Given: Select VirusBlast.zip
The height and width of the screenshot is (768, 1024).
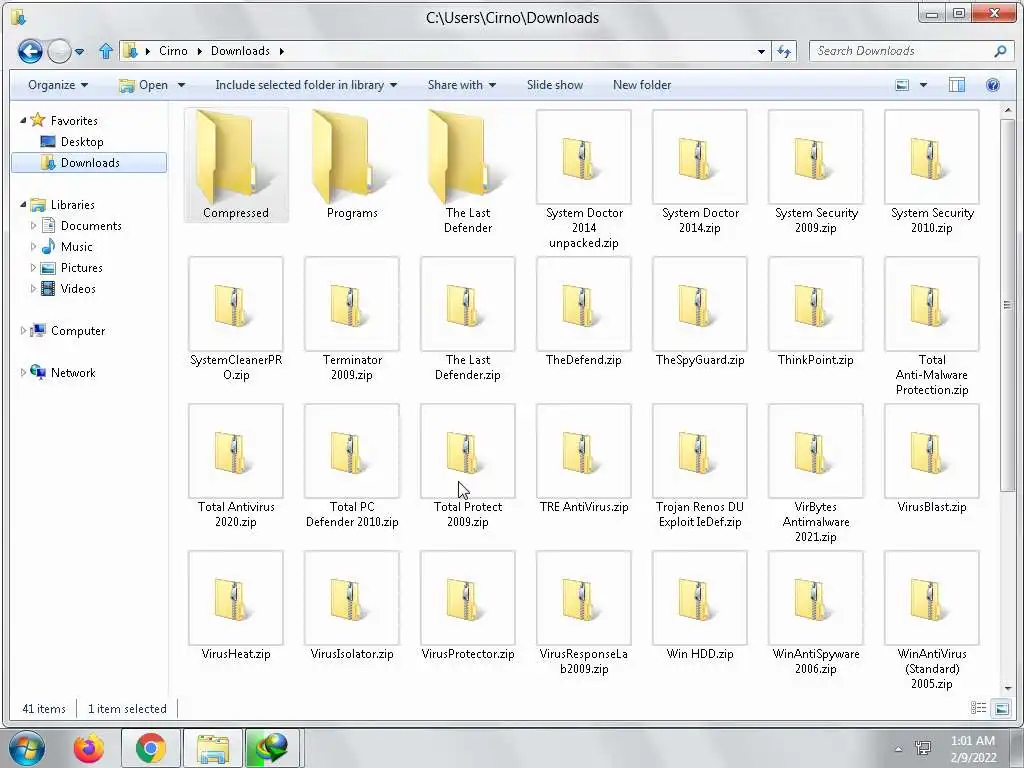Looking at the screenshot, I should (932, 459).
